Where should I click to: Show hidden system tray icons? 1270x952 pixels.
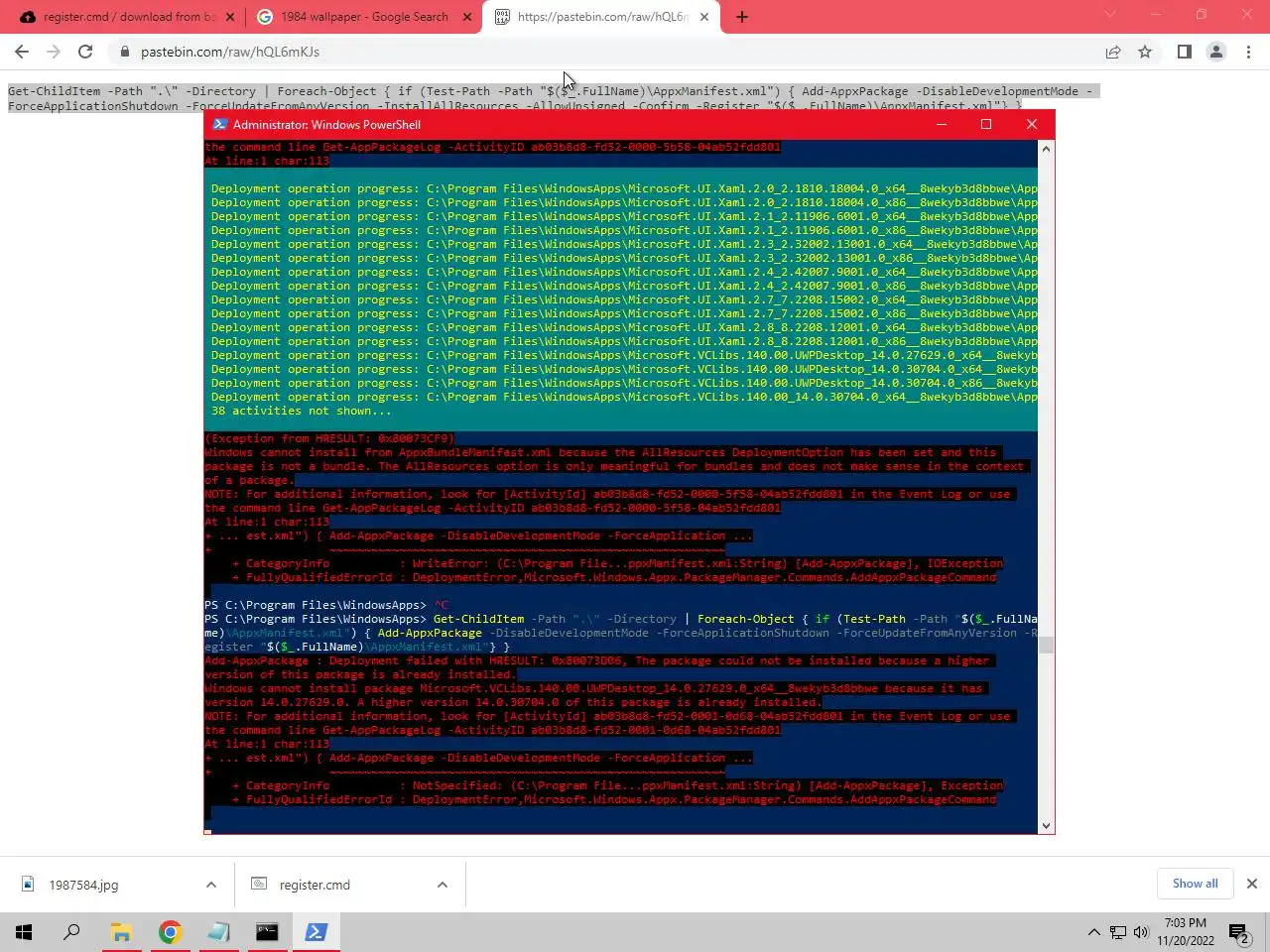(x=1093, y=932)
